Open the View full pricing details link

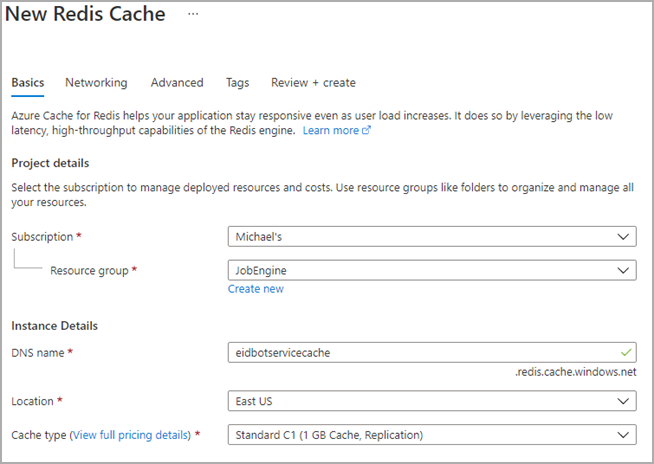click(x=130, y=435)
